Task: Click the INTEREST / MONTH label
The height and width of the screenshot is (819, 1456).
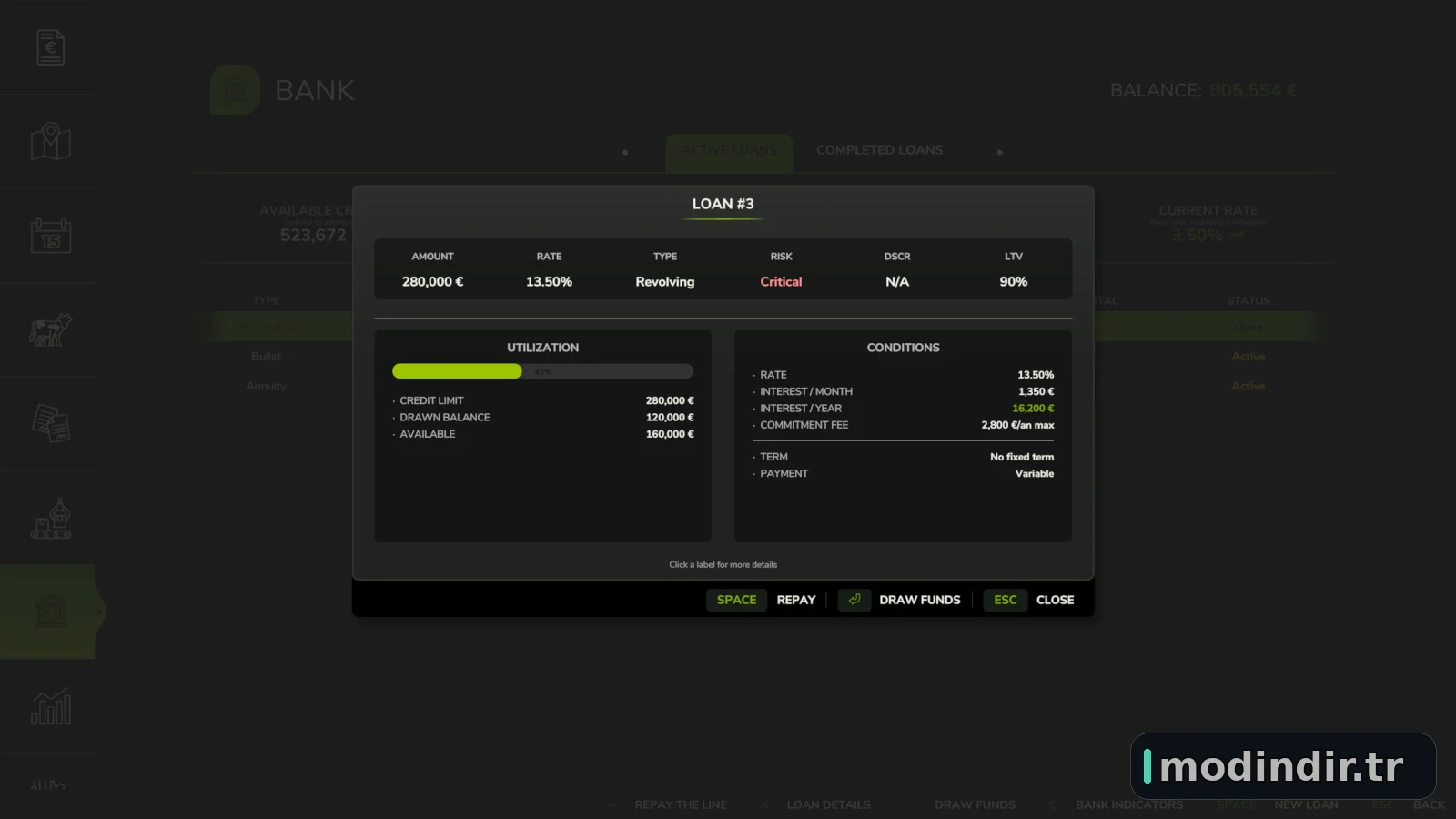Action: point(806,391)
